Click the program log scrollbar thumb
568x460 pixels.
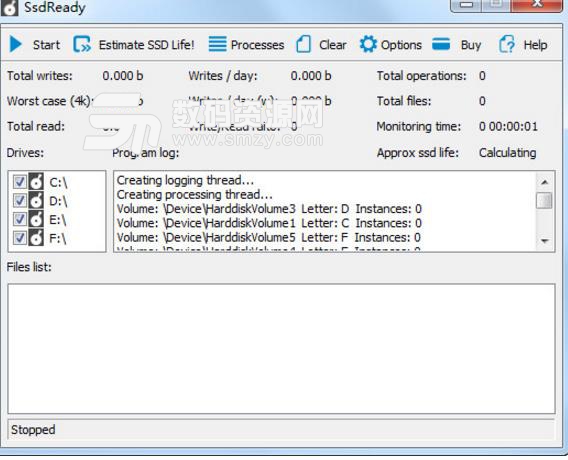[x=544, y=200]
